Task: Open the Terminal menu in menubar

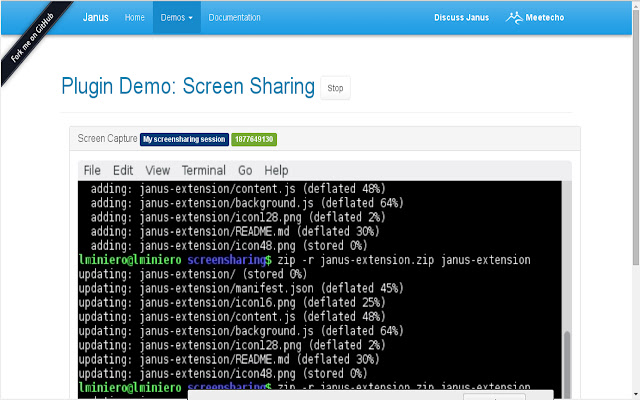Action: [203, 170]
